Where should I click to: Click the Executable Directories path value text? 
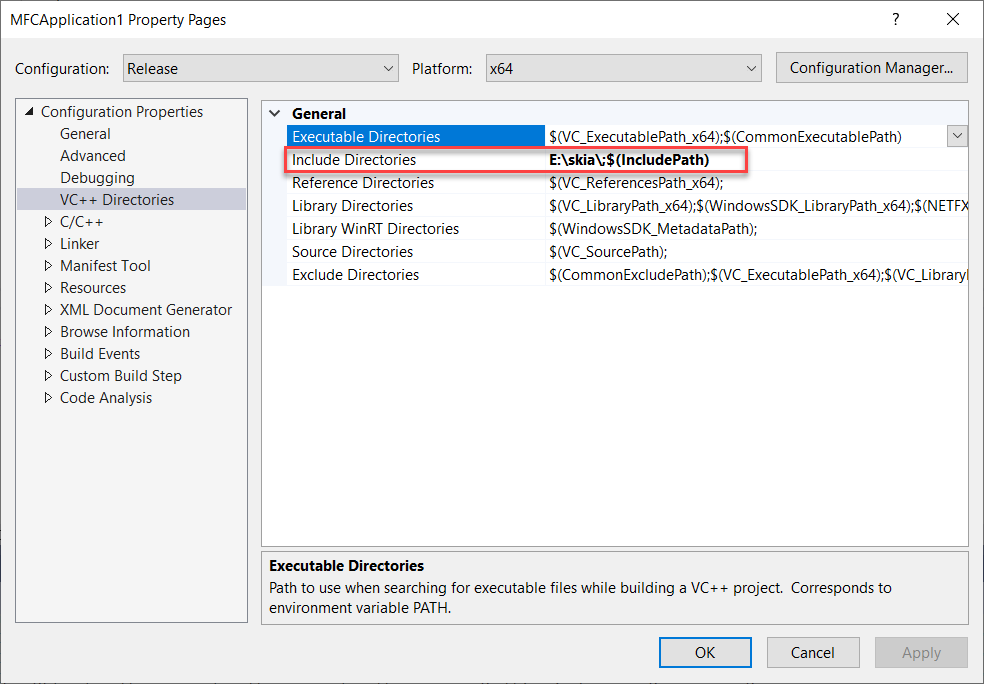click(x=725, y=136)
